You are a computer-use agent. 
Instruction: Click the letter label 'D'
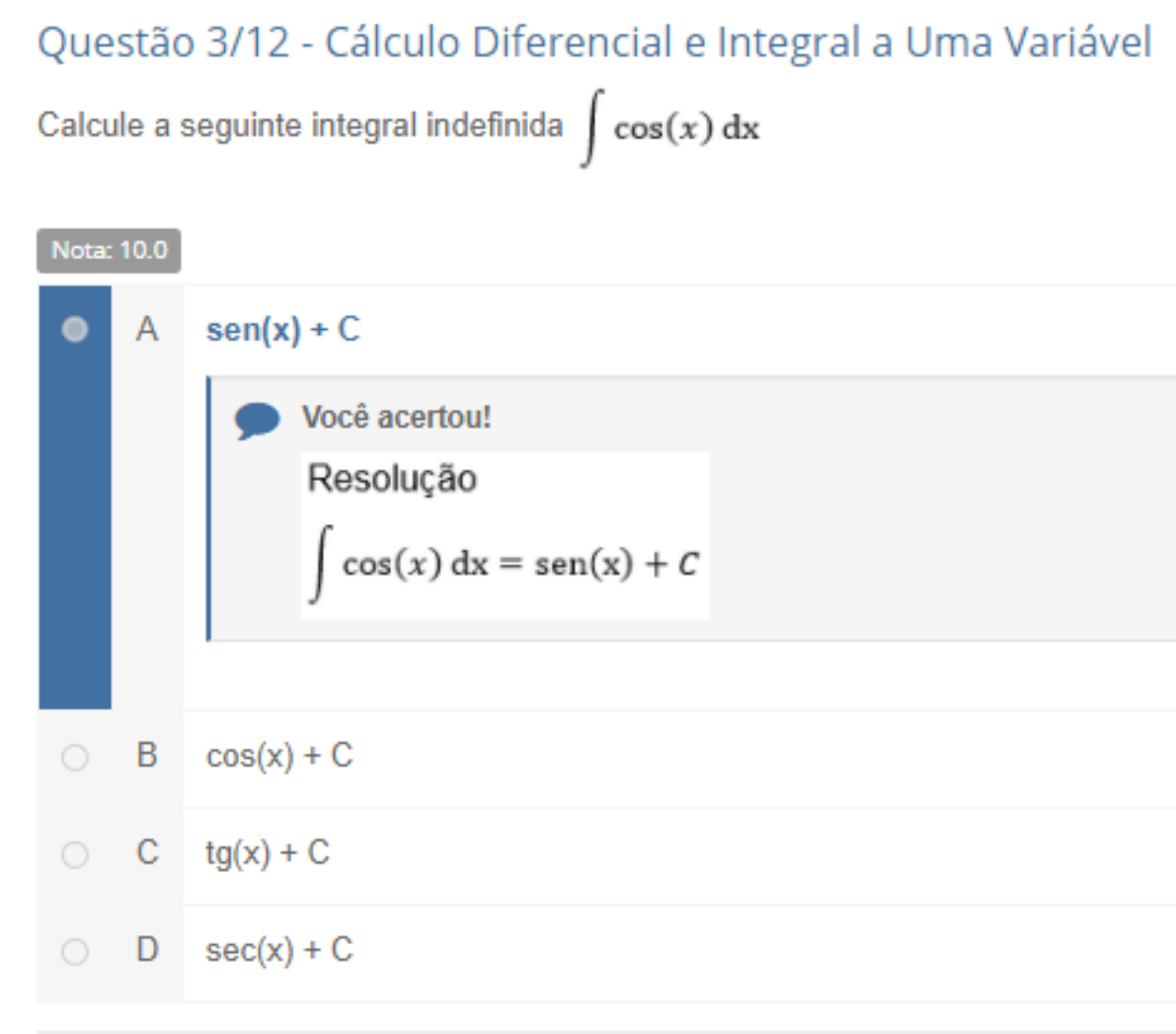coord(147,949)
